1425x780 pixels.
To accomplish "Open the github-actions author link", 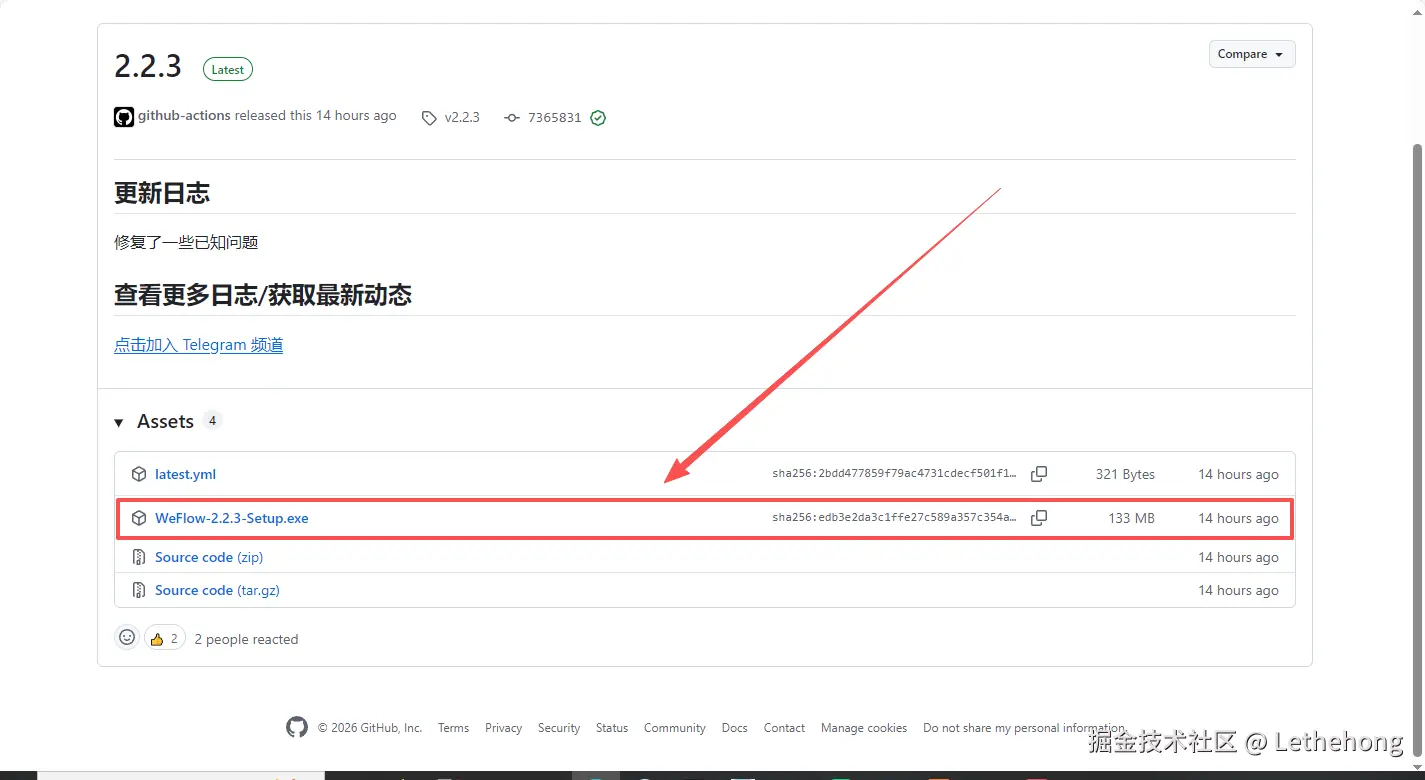I will pos(184,116).
